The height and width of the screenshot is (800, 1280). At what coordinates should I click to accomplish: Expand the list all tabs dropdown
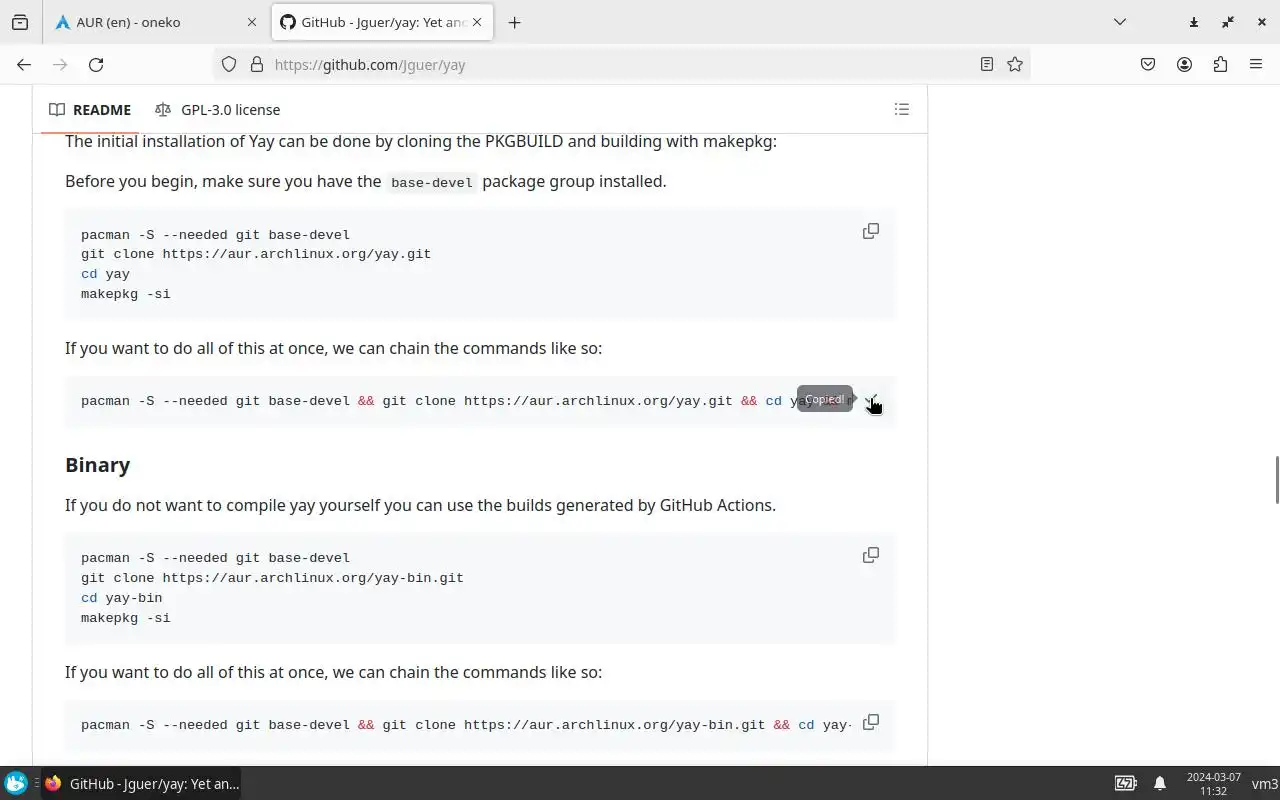click(1120, 22)
